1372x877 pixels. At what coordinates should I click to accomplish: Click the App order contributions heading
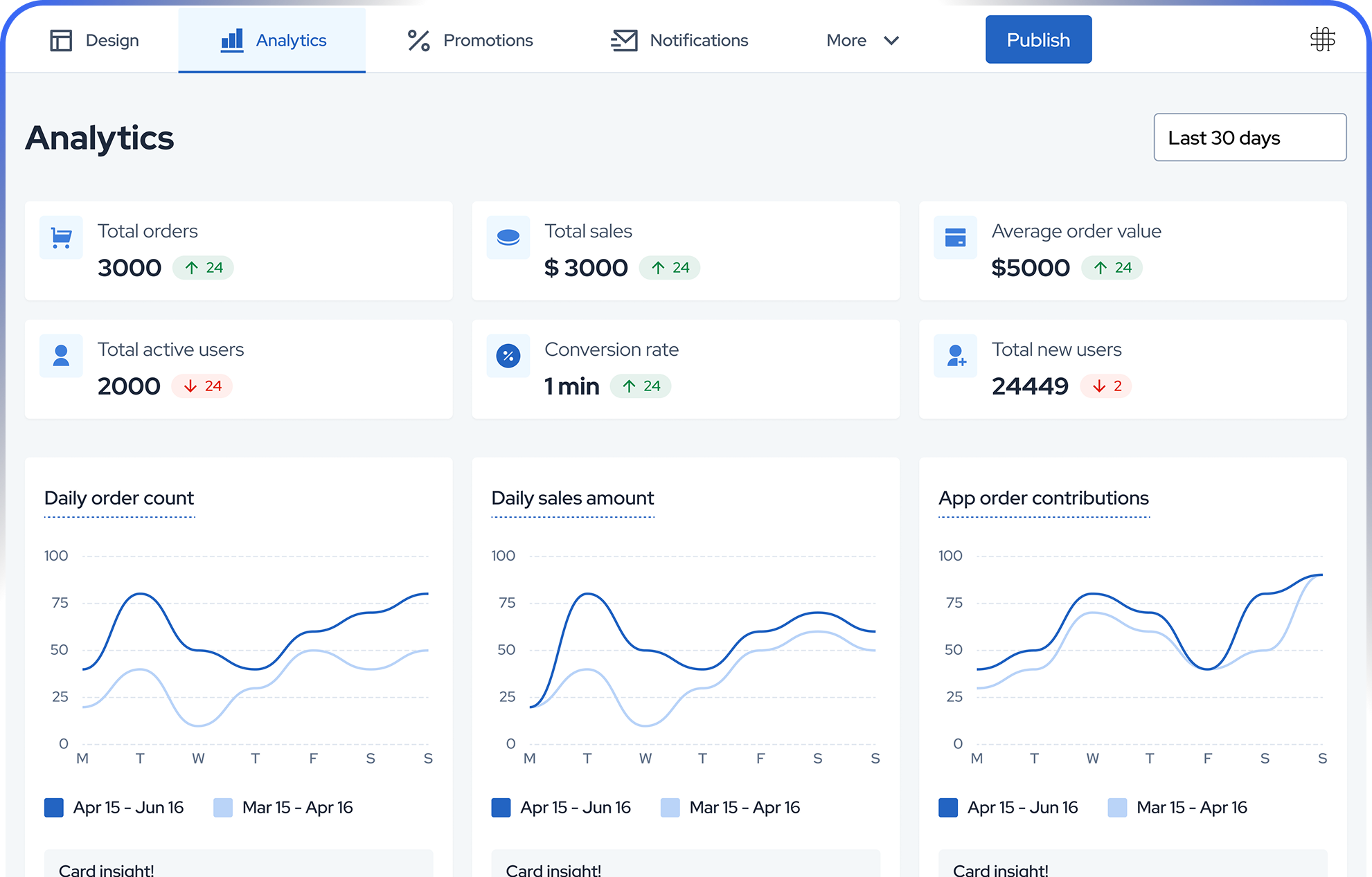coord(1043,498)
